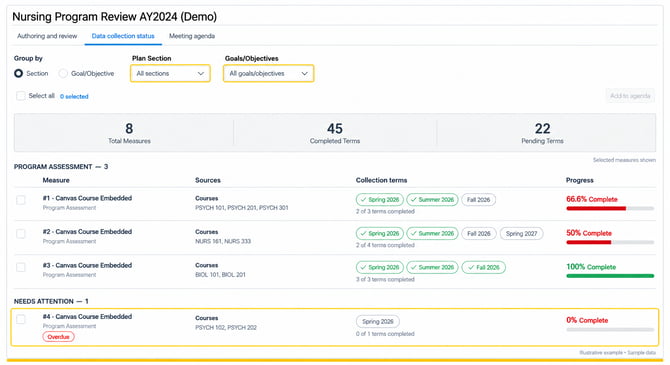Select the Goal/Objective group-by radio button
This screenshot has width=670, height=365.
(63, 74)
